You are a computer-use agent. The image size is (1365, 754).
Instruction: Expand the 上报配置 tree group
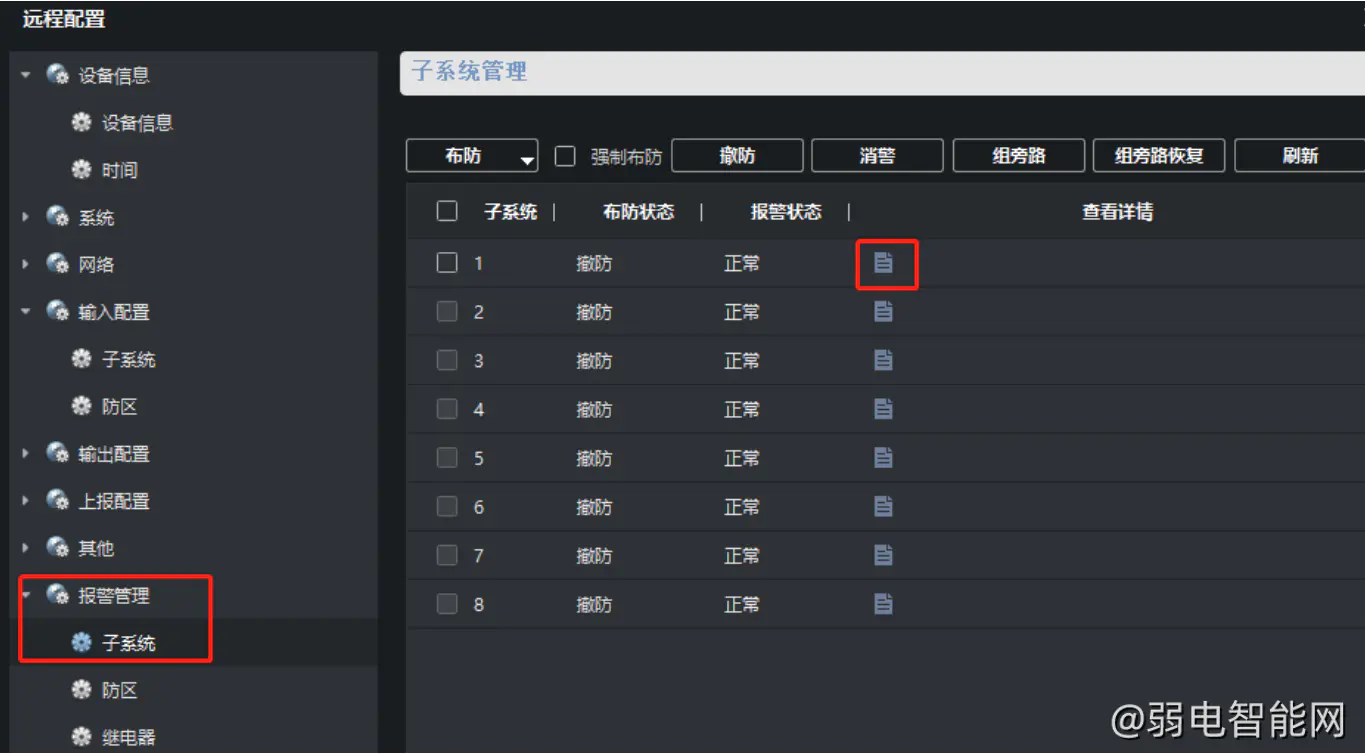[26, 501]
